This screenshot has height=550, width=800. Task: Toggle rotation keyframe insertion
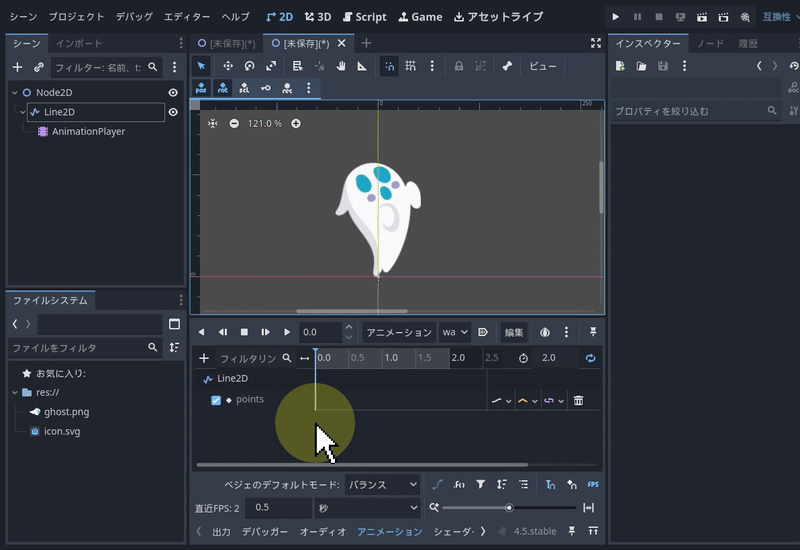[222, 88]
